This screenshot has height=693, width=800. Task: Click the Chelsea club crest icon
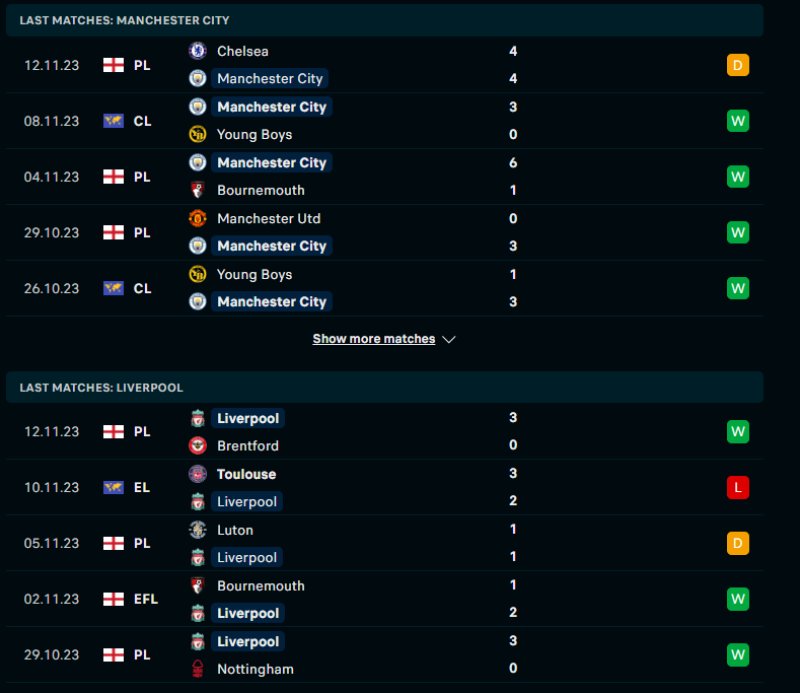click(197, 51)
